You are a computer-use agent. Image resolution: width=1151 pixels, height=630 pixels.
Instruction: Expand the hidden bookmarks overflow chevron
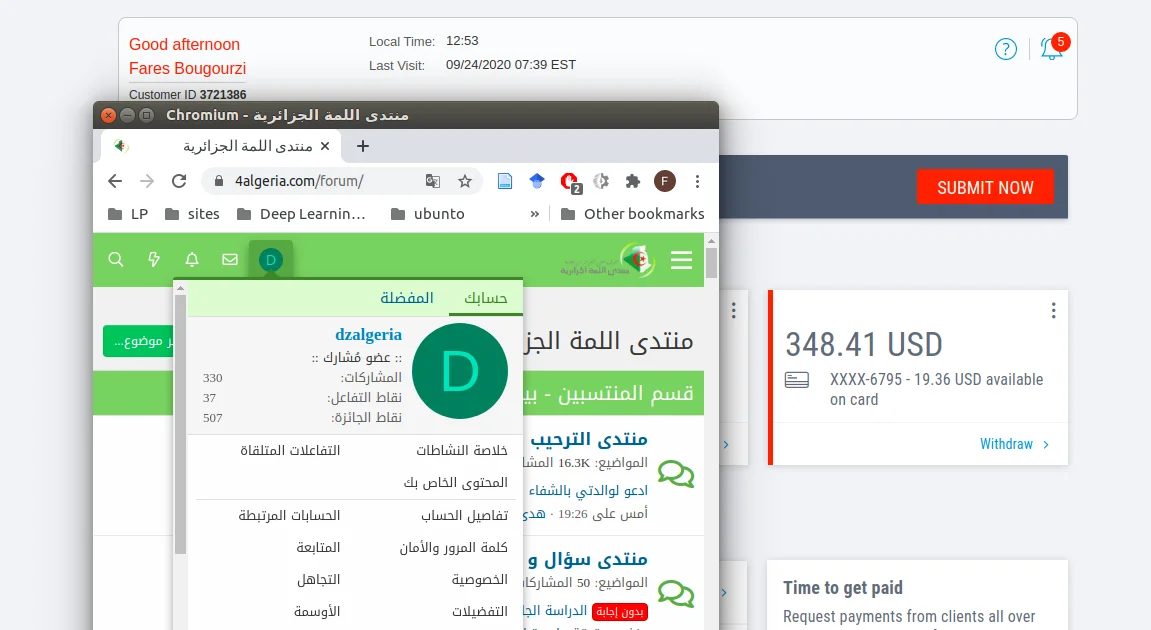coord(535,213)
